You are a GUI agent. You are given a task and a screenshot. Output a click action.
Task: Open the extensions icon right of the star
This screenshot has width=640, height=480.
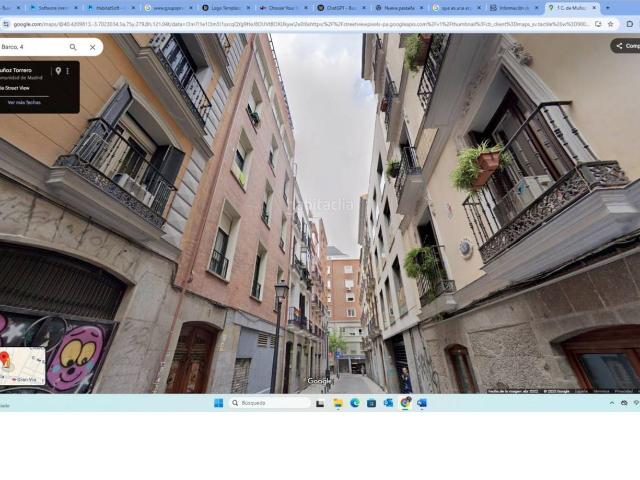630,24
